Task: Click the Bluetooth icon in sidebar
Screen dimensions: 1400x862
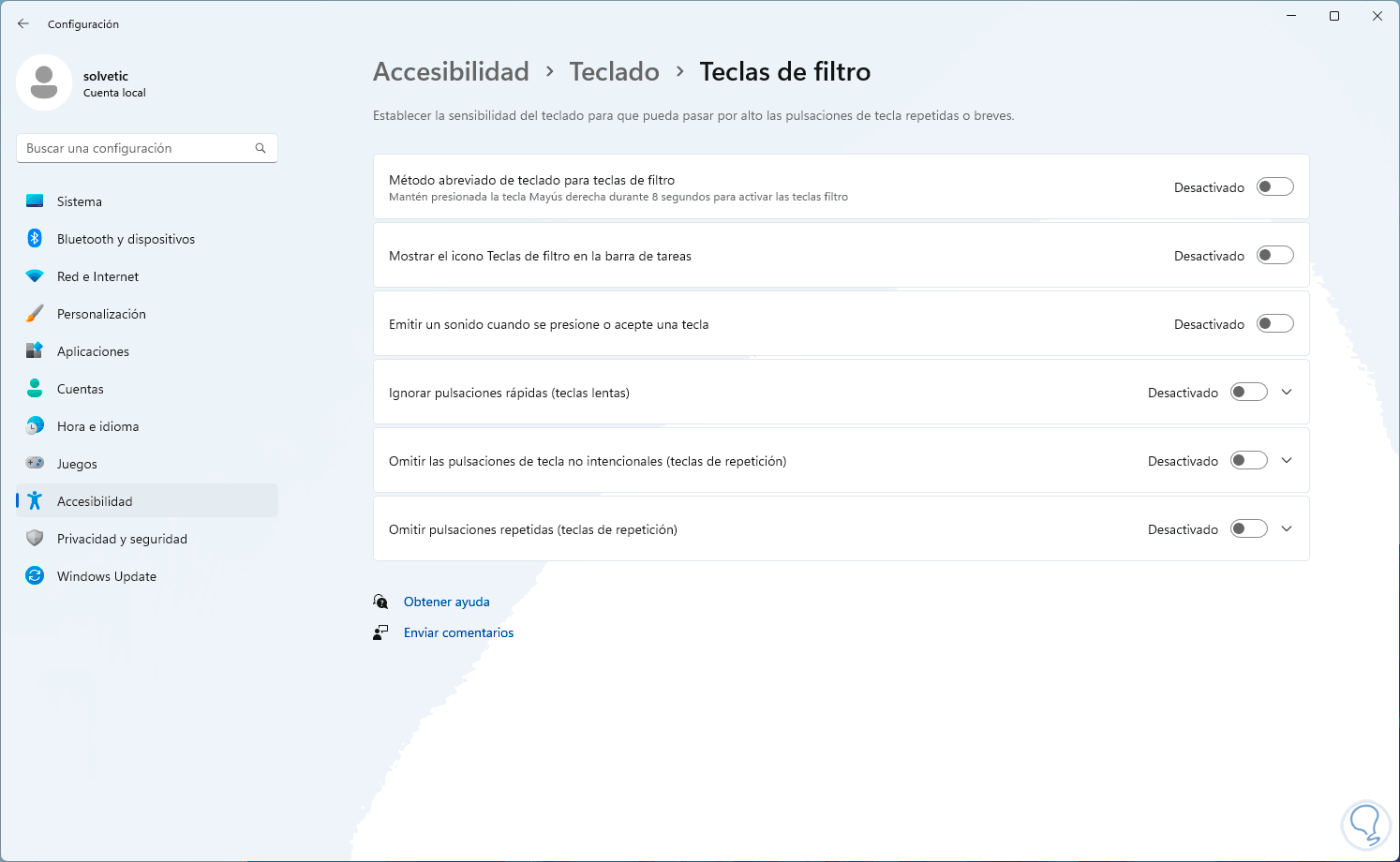Action: (35, 239)
